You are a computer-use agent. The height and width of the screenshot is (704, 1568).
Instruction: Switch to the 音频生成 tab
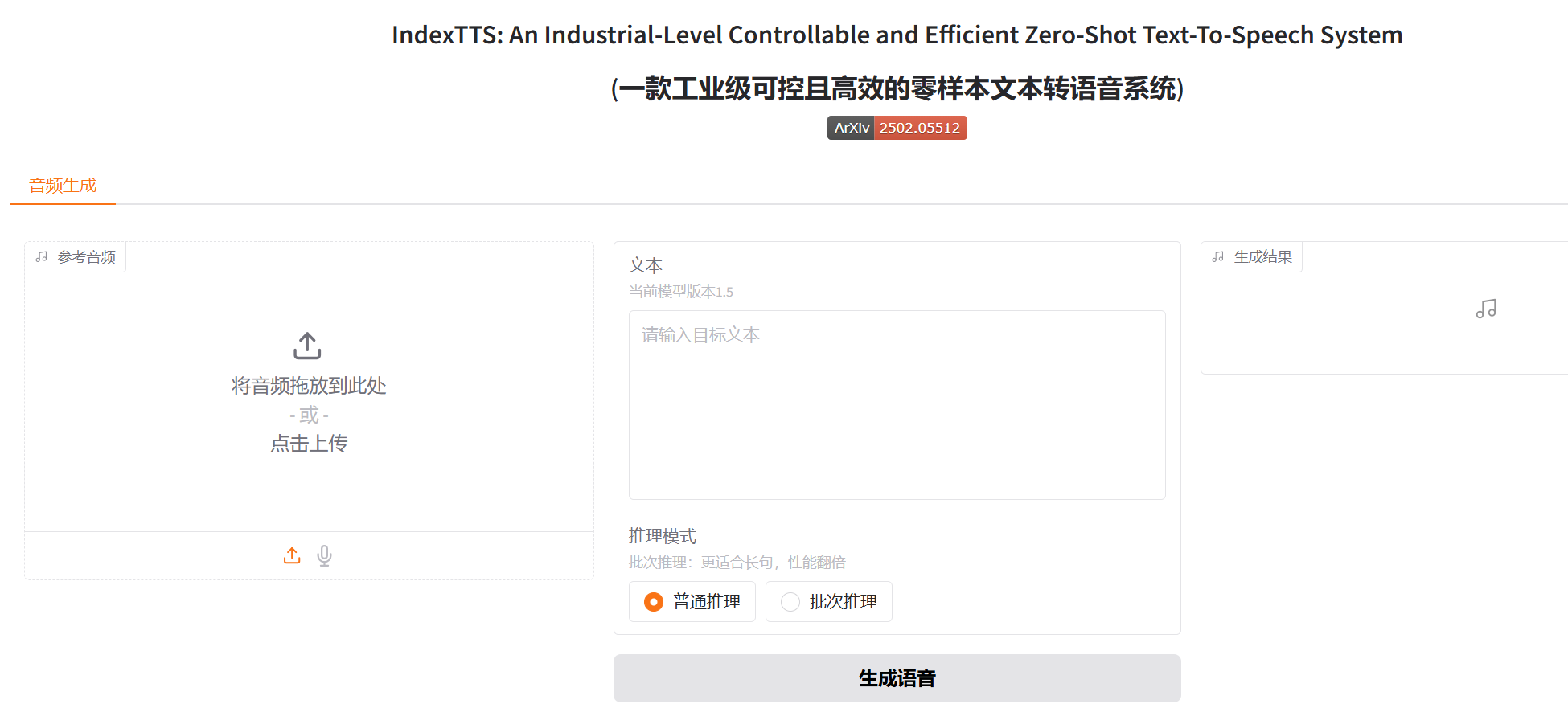pyautogui.click(x=63, y=186)
